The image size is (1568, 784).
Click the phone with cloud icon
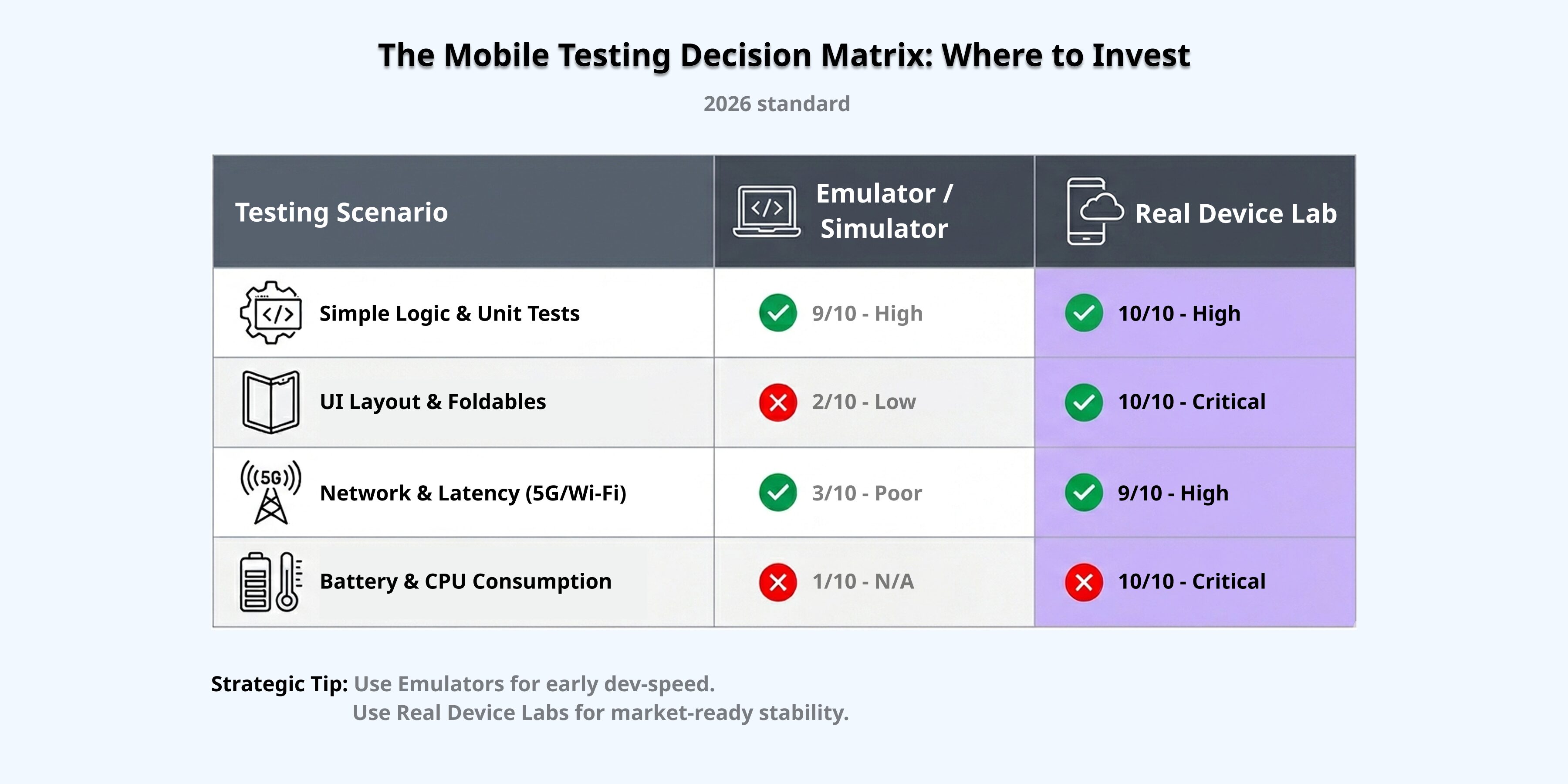tap(1094, 211)
